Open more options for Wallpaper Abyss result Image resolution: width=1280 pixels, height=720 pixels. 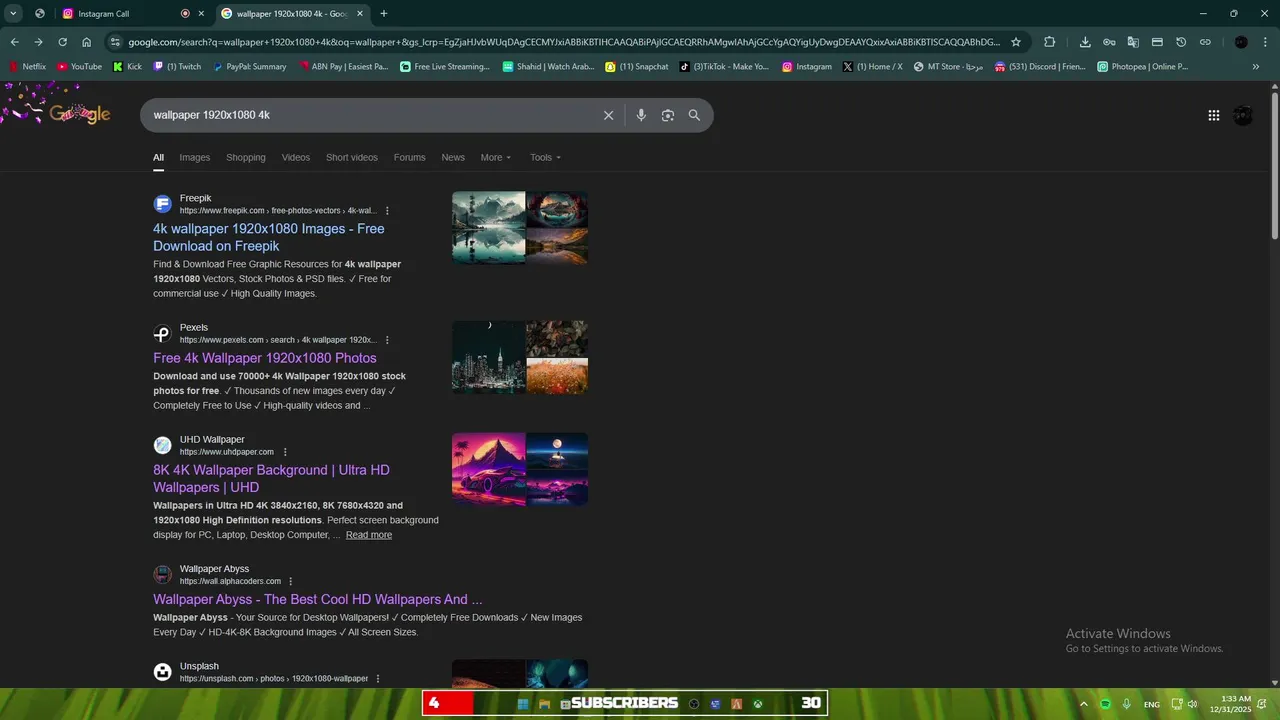tap(291, 581)
